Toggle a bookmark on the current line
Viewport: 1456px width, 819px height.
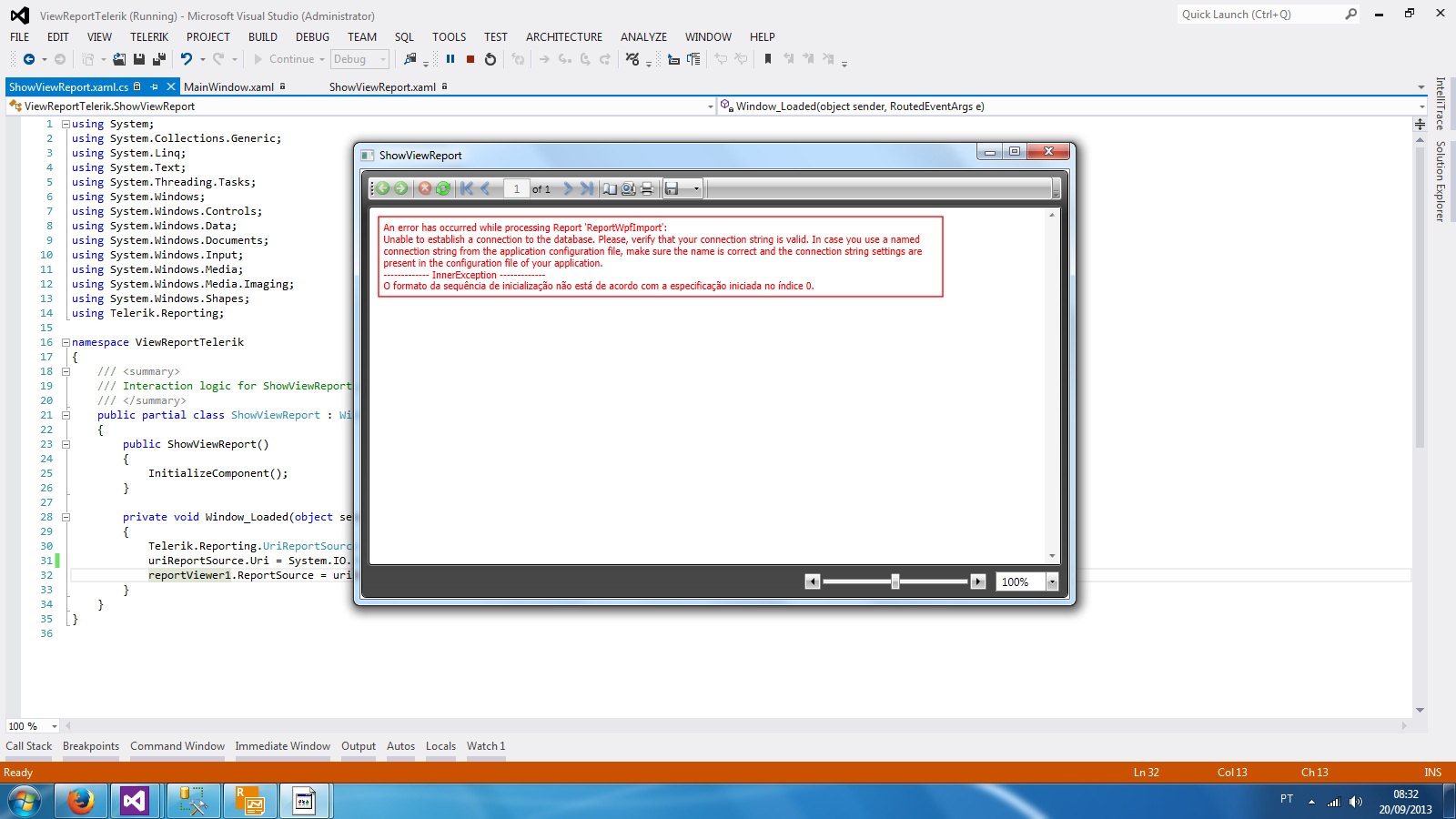coord(768,59)
